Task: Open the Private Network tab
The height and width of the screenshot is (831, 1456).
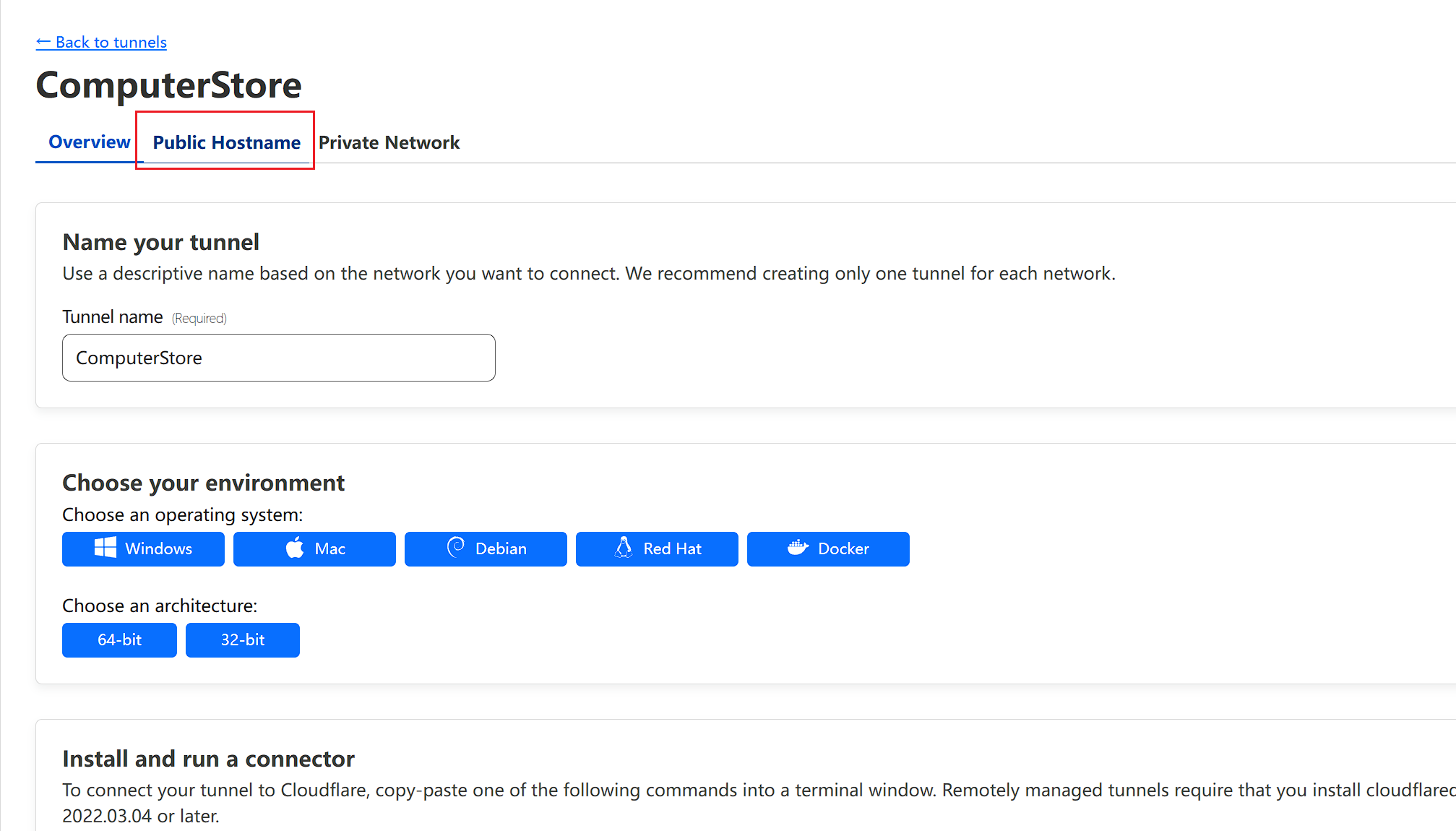Action: (389, 142)
